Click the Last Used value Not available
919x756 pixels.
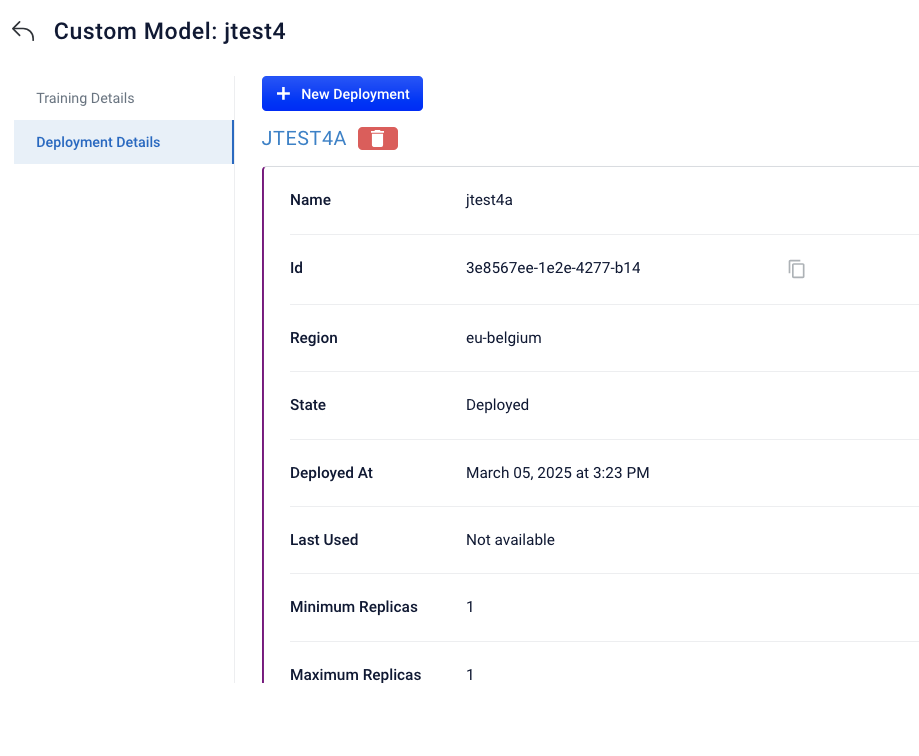pos(510,540)
